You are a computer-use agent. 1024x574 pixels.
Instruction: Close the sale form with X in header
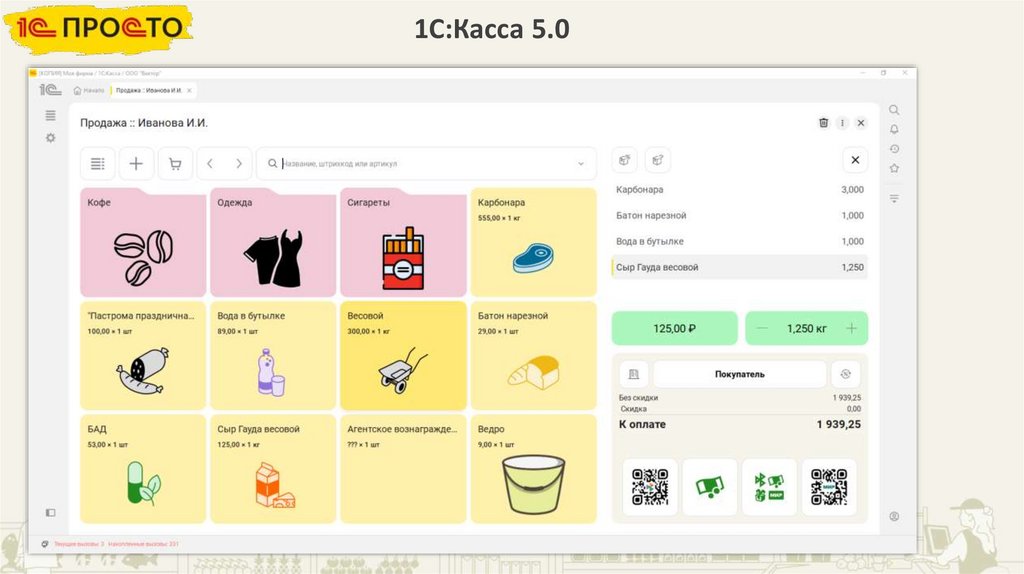pos(861,123)
